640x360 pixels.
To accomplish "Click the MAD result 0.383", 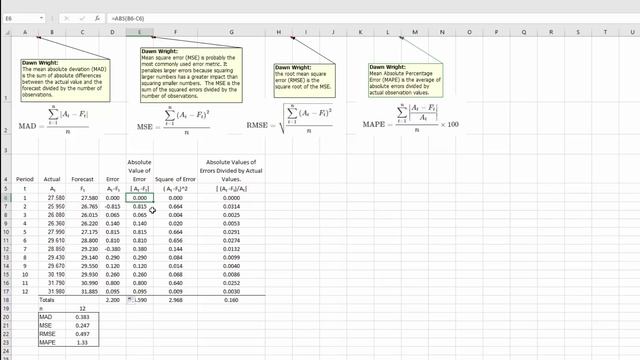I will [82, 317].
